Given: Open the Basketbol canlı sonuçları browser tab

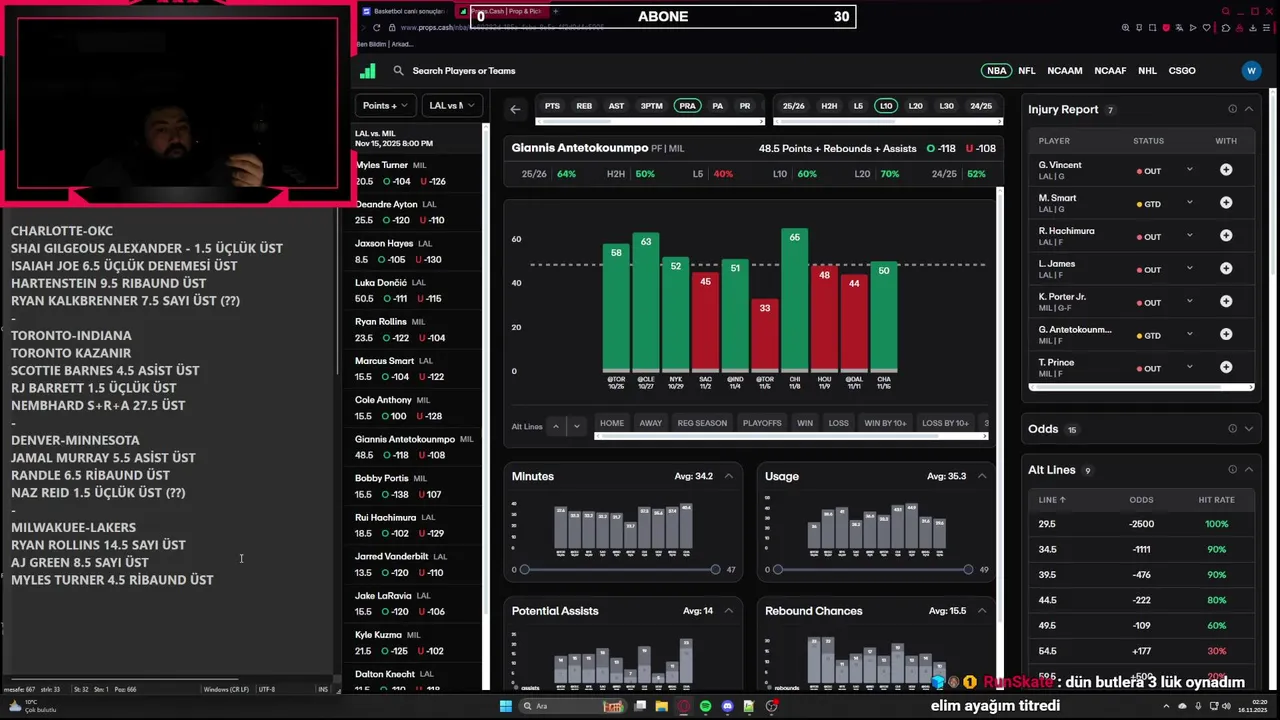Looking at the screenshot, I should click(408, 11).
